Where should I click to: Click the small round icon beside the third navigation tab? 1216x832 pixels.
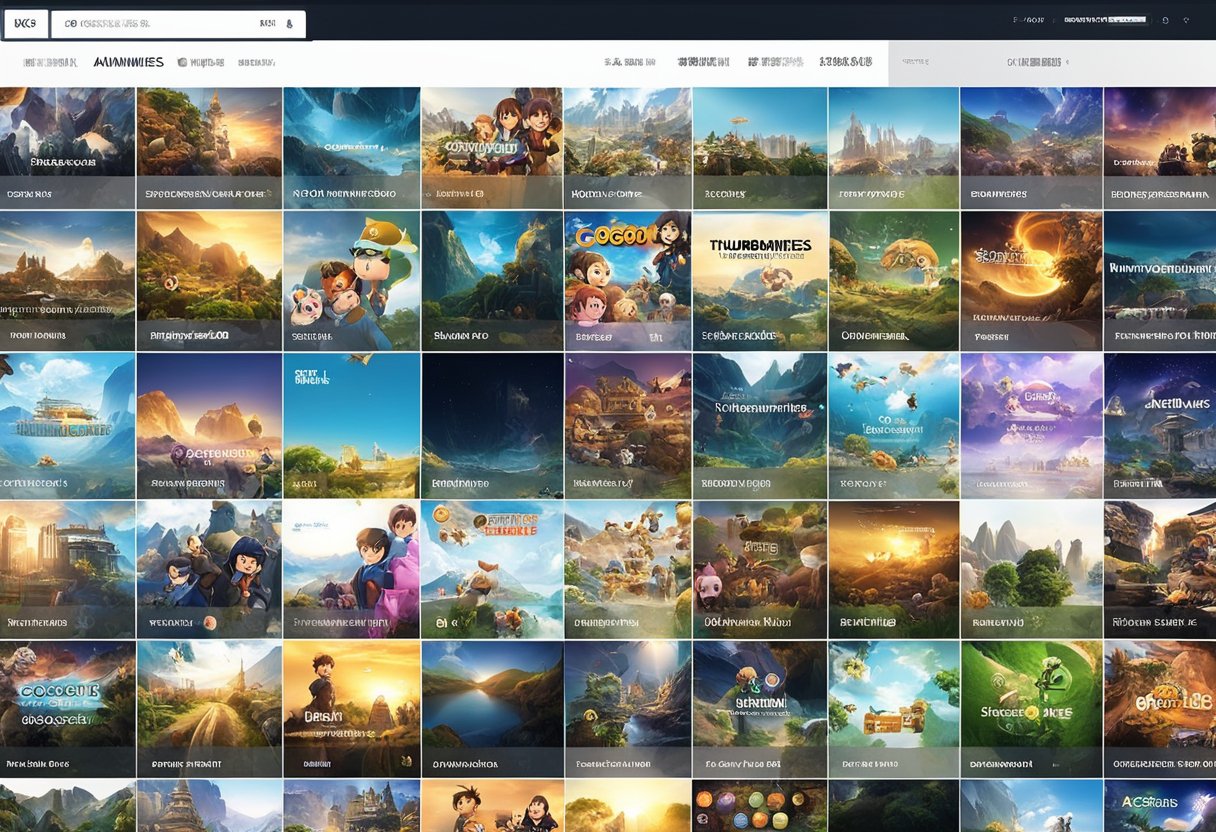click(182, 62)
